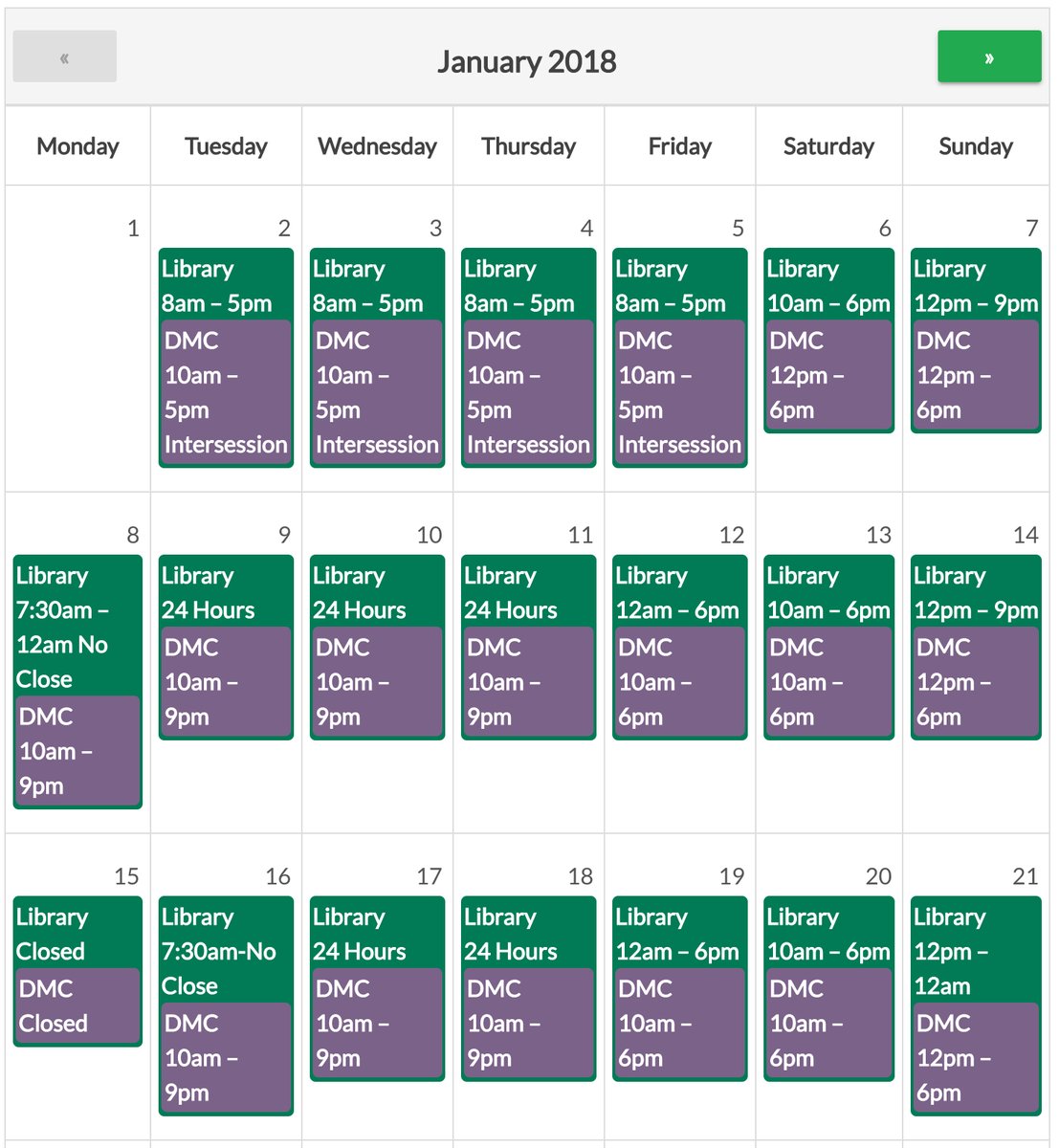This screenshot has width=1059, height=1148.
Task: Click the previous month arrow button
Action: 65,56
